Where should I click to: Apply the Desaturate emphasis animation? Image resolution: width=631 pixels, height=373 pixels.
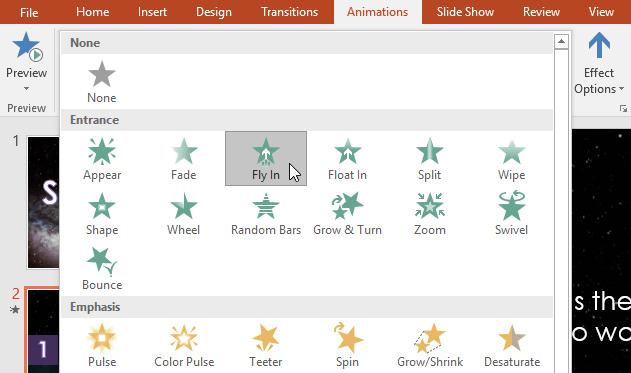[512, 346]
